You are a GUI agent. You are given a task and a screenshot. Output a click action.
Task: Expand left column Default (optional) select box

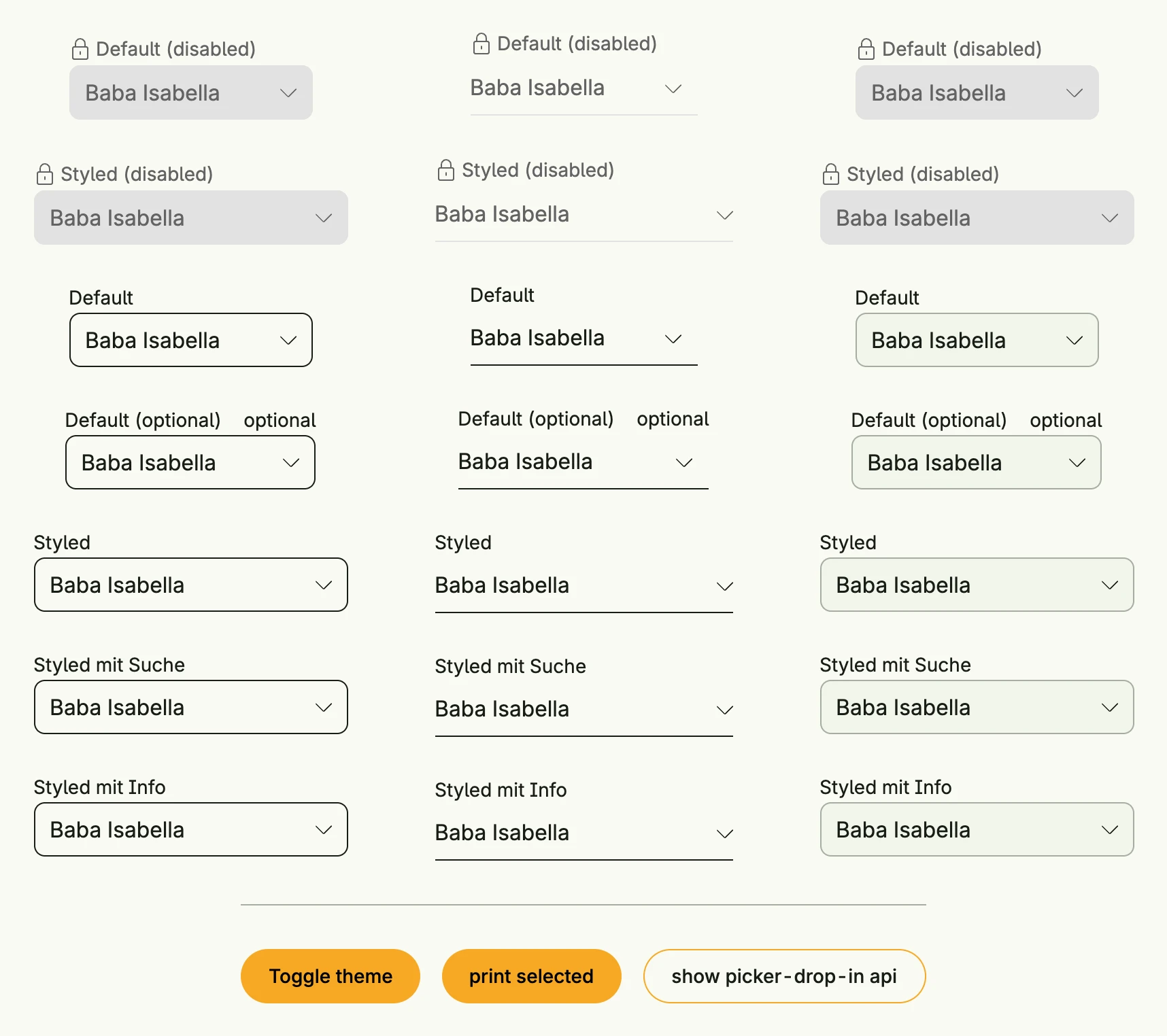(x=190, y=462)
